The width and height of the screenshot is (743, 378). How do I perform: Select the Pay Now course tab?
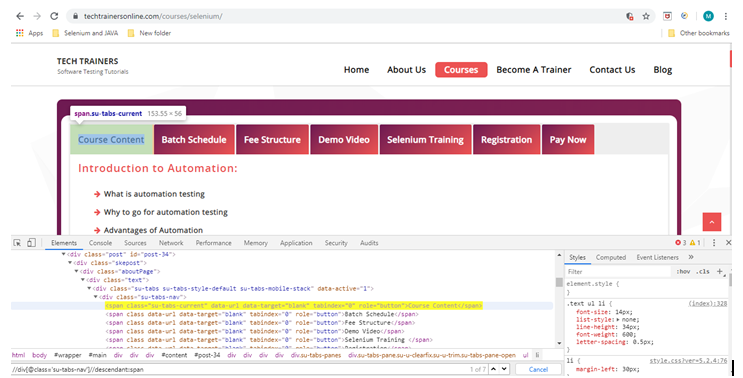(x=568, y=140)
